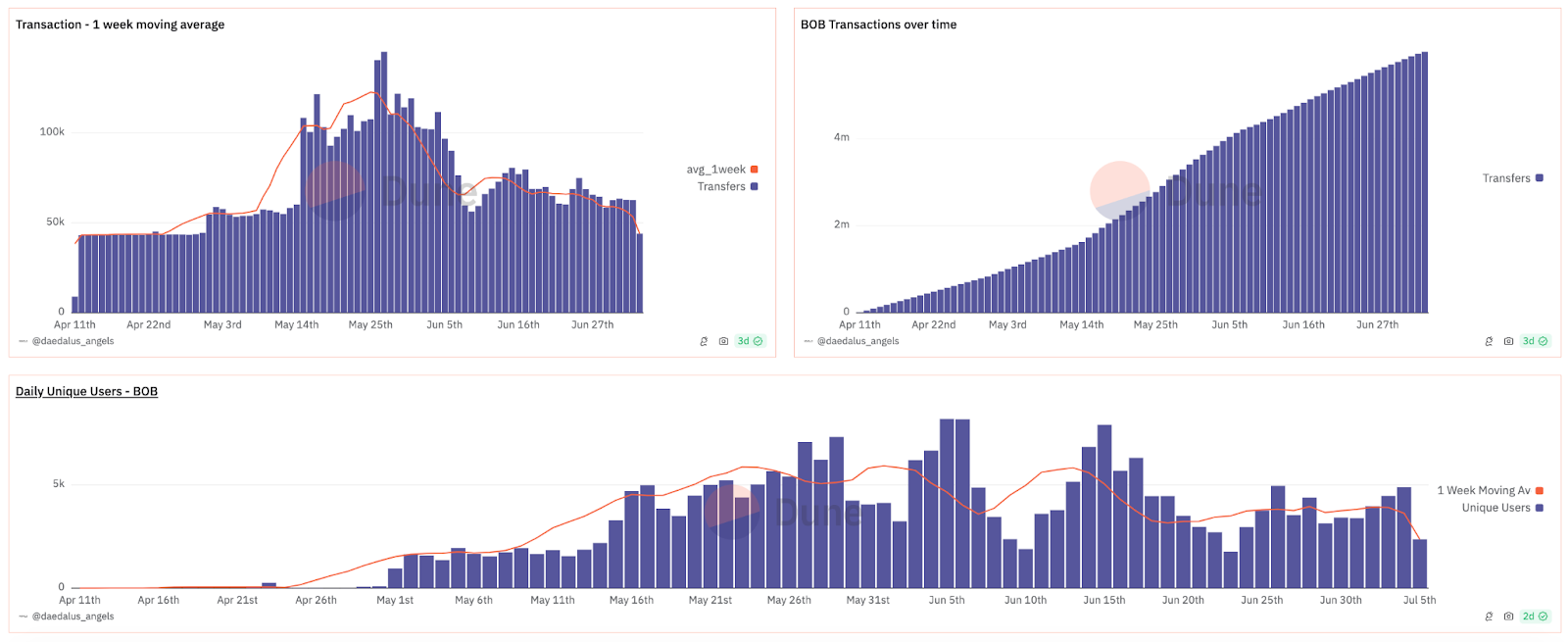Open @daedalus_angels link under Daily Unique Users chart
Viewport: 1568px width, 642px height.
[x=73, y=617]
